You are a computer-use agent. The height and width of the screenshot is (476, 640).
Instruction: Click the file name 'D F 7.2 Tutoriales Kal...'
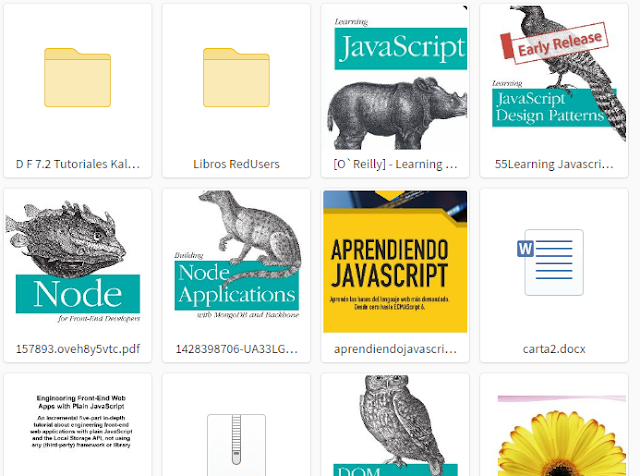pos(78,164)
